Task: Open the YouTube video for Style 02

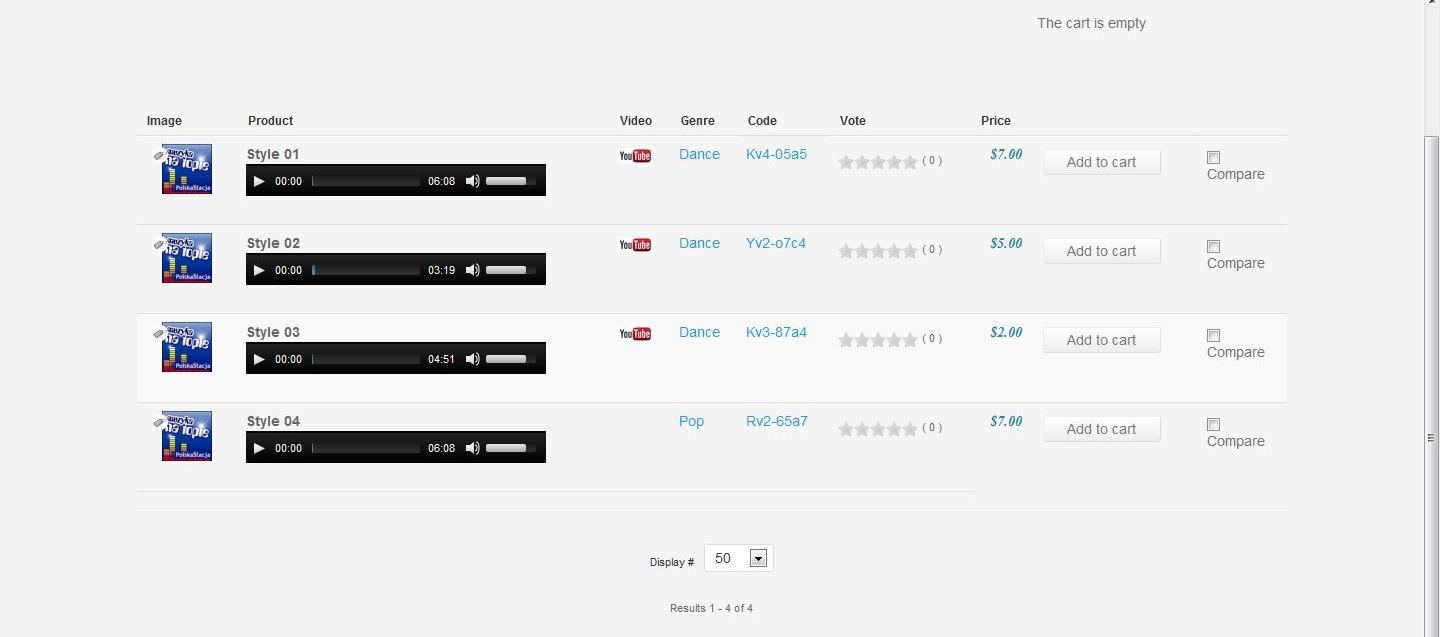Action: 635,245
